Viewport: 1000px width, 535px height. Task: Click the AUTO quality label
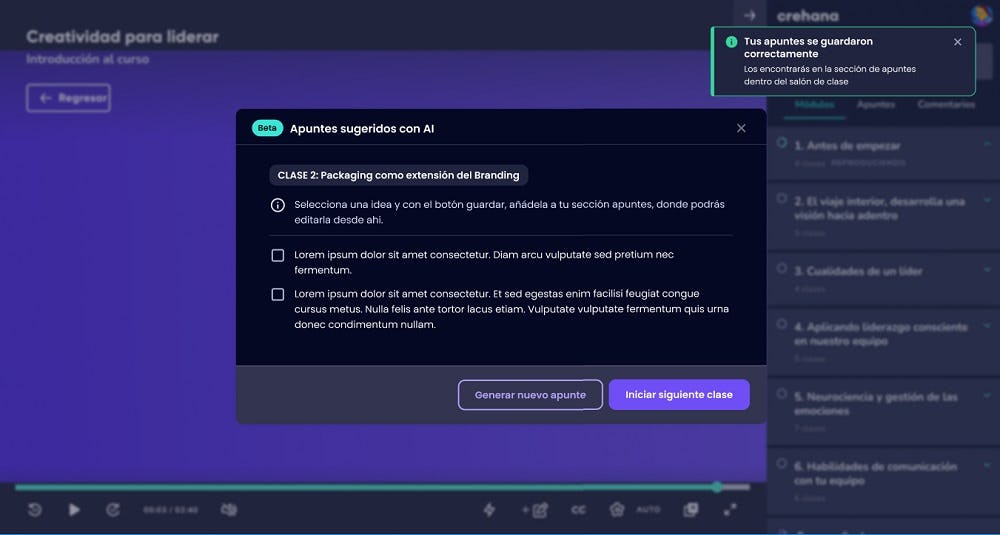pyautogui.click(x=648, y=510)
